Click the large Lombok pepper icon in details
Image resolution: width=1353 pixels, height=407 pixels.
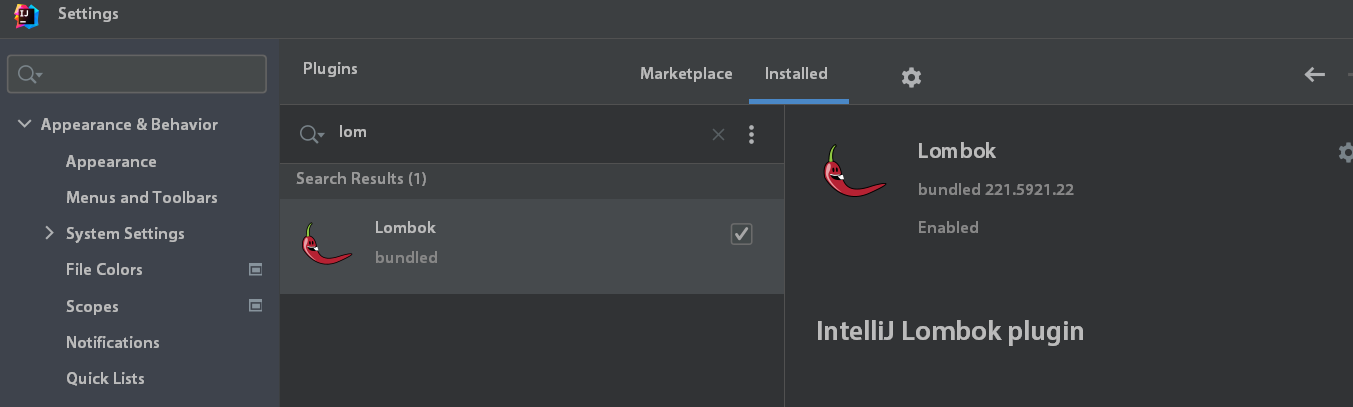(854, 171)
